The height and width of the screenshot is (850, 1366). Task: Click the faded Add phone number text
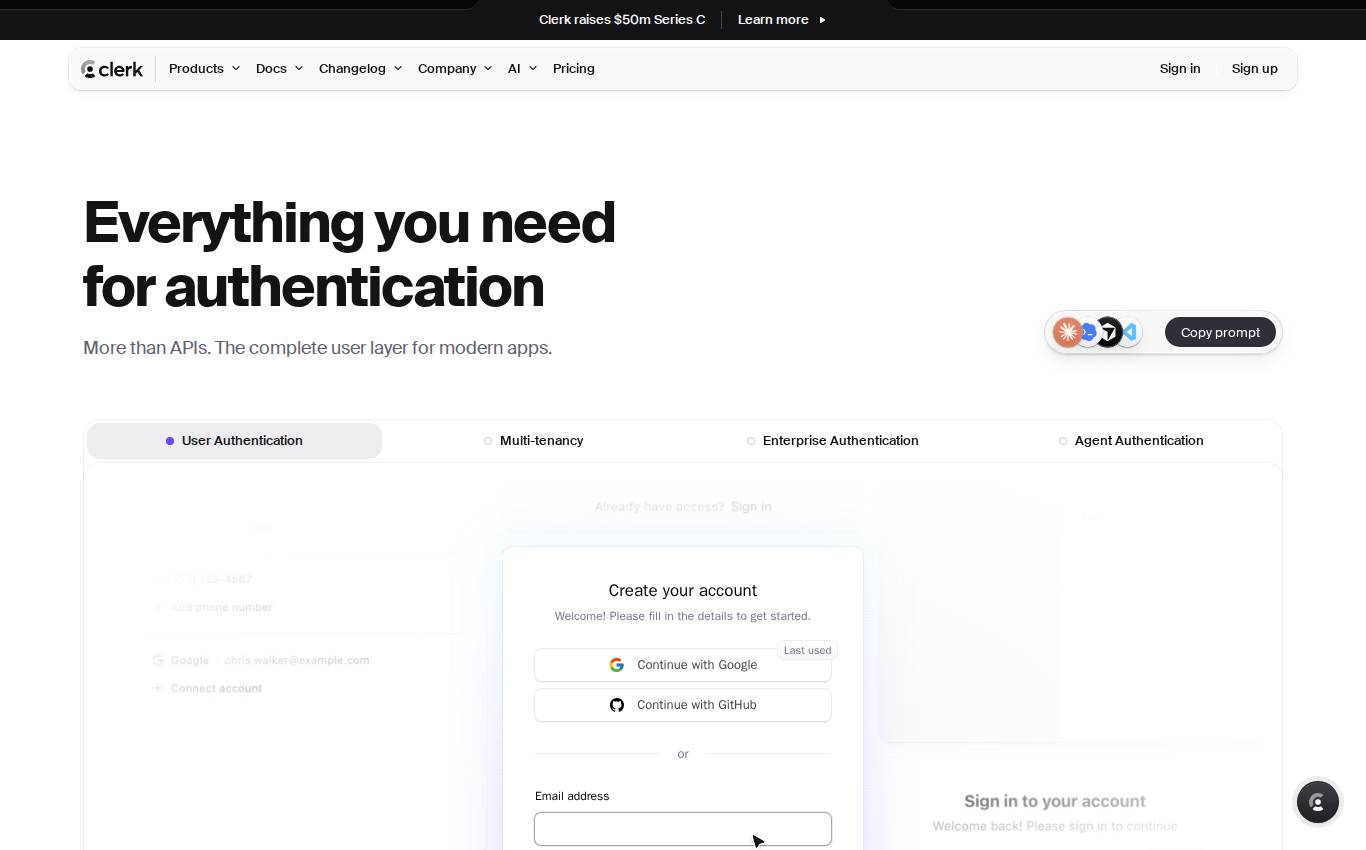tap(221, 607)
